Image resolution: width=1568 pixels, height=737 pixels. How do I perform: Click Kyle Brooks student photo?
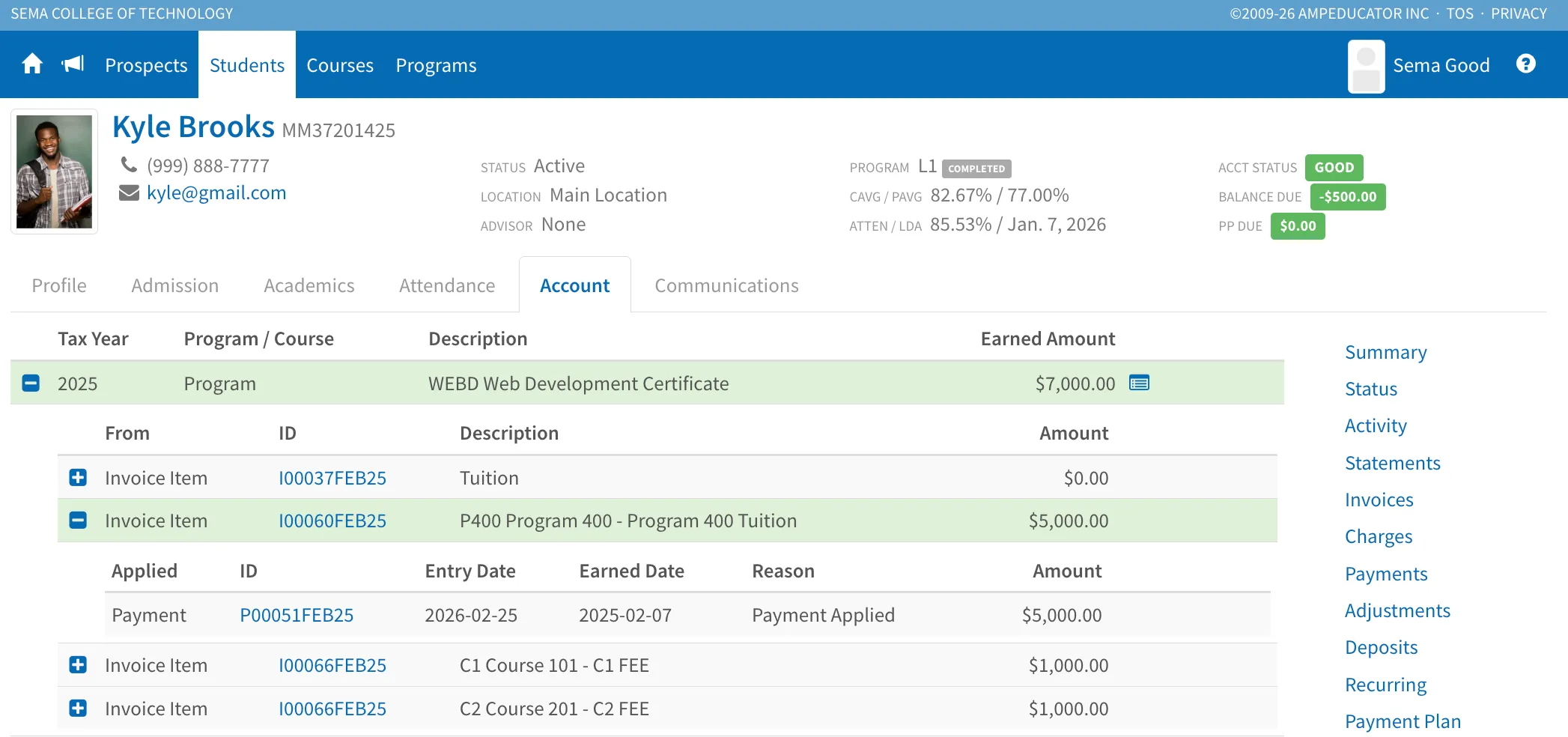[54, 172]
